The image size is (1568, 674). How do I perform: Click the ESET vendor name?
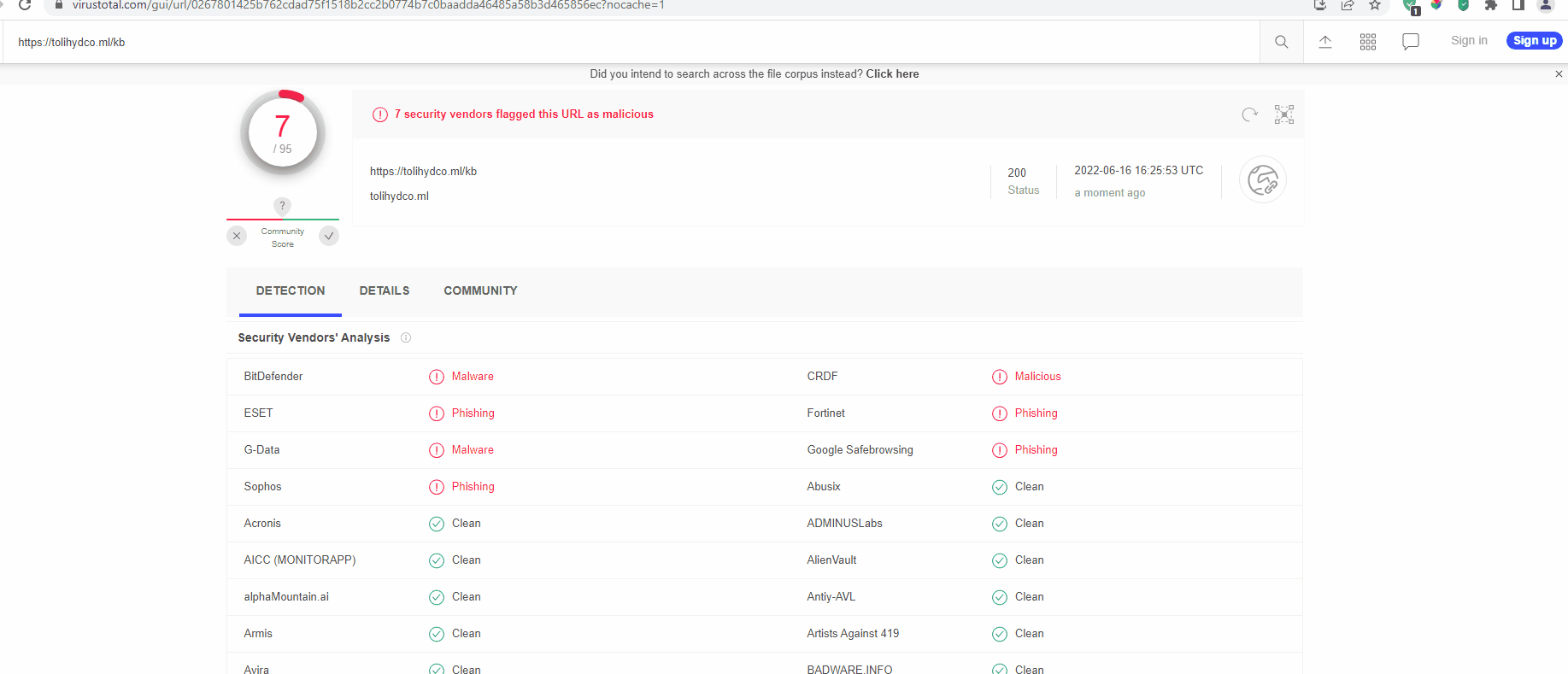[x=258, y=413]
